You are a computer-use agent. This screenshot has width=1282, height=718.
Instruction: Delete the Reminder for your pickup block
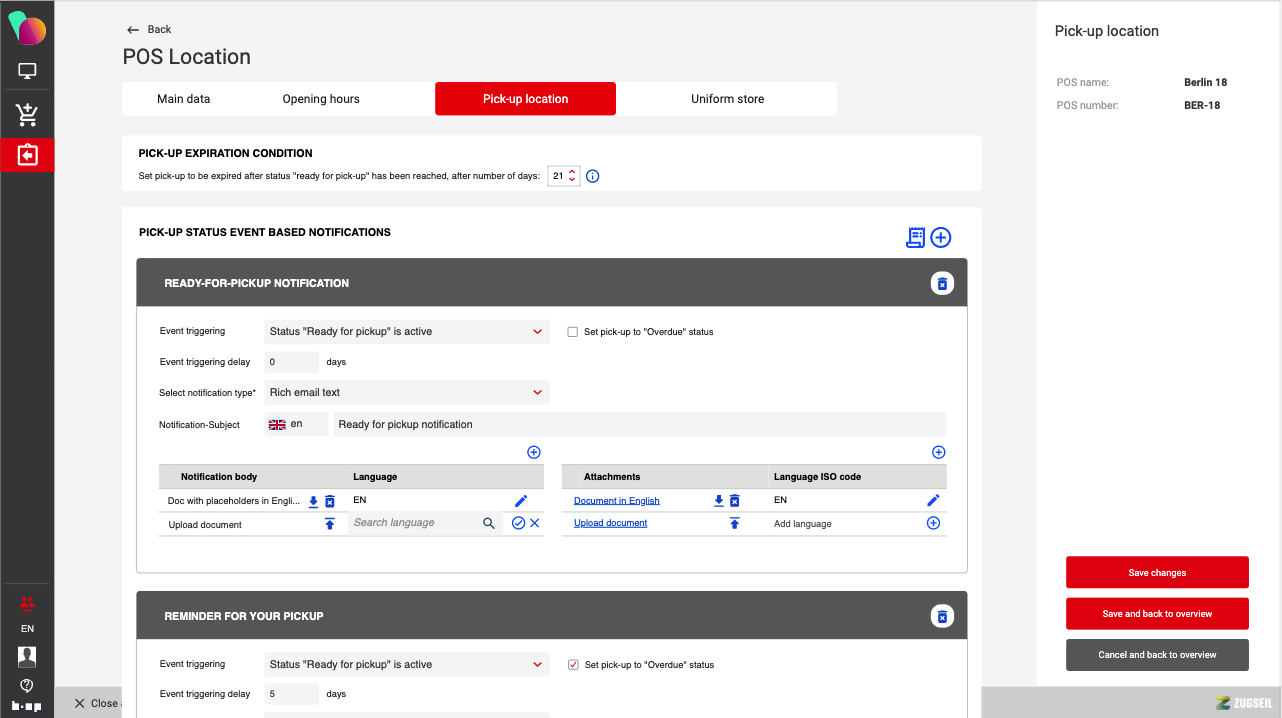click(941, 616)
